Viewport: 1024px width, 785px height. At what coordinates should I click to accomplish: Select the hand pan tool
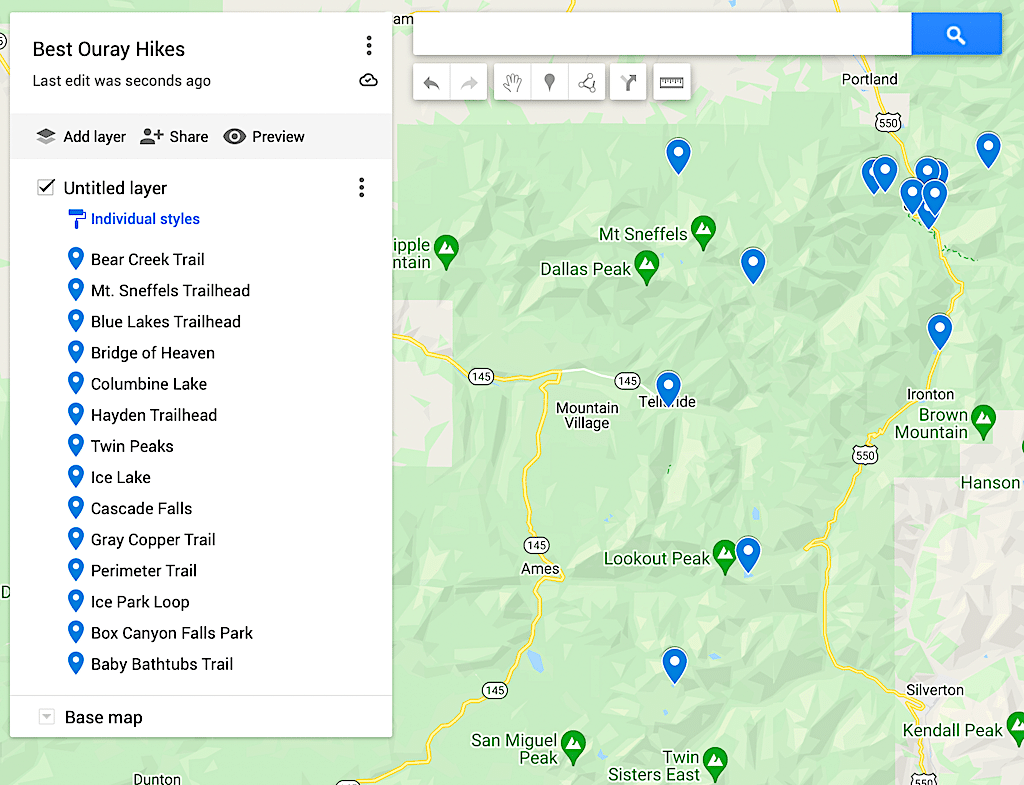coord(512,83)
